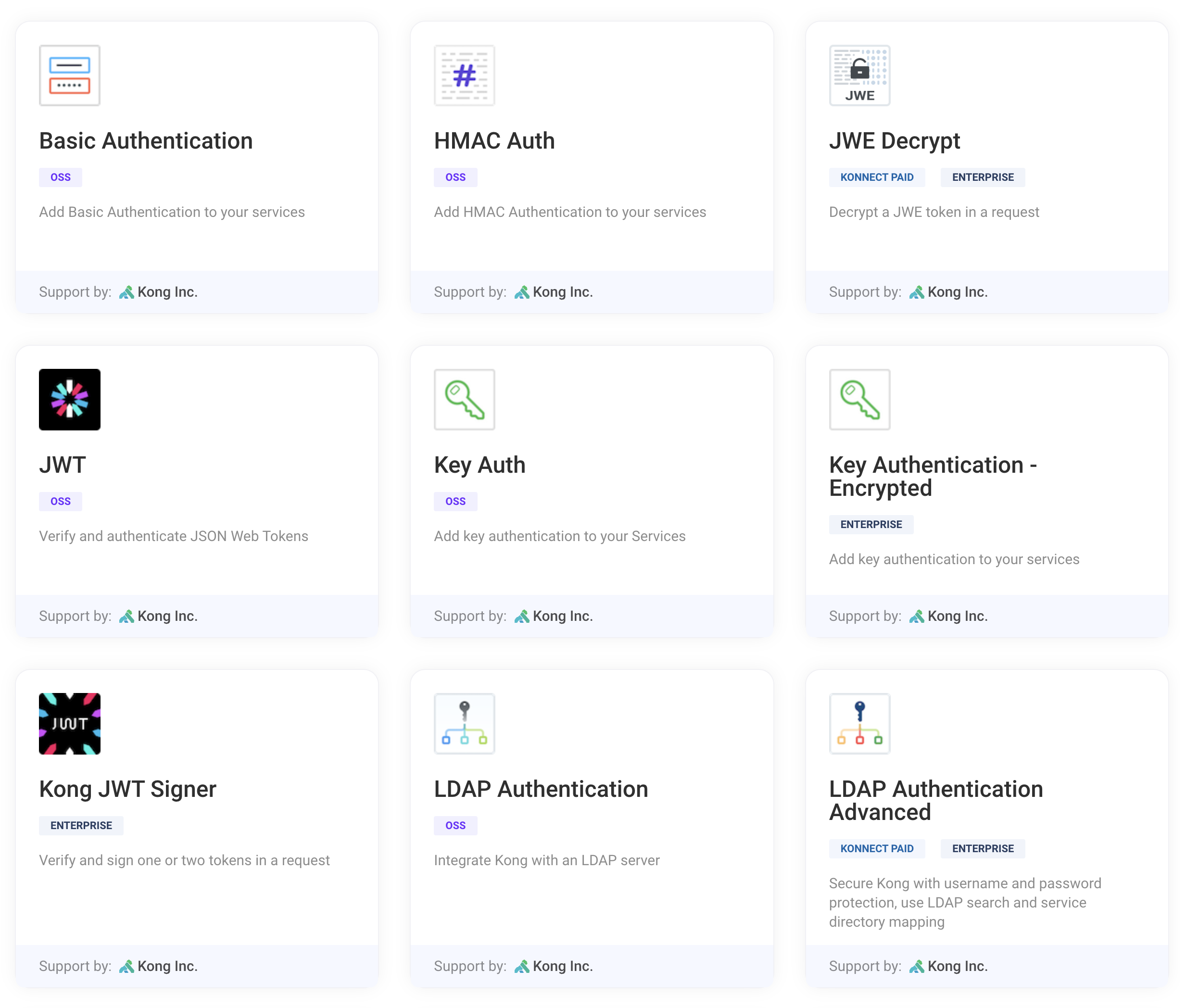Click the Kong JWT Signer icon
Image resolution: width=1186 pixels, height=1008 pixels.
70,723
